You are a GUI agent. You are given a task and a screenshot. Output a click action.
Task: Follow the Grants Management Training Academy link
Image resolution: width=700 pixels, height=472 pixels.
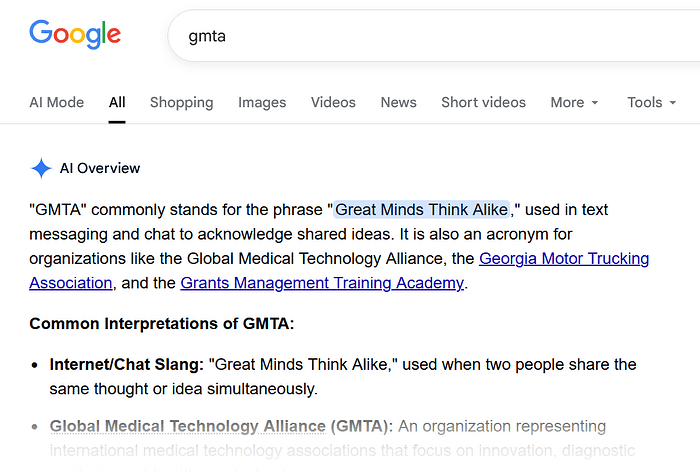(x=321, y=283)
